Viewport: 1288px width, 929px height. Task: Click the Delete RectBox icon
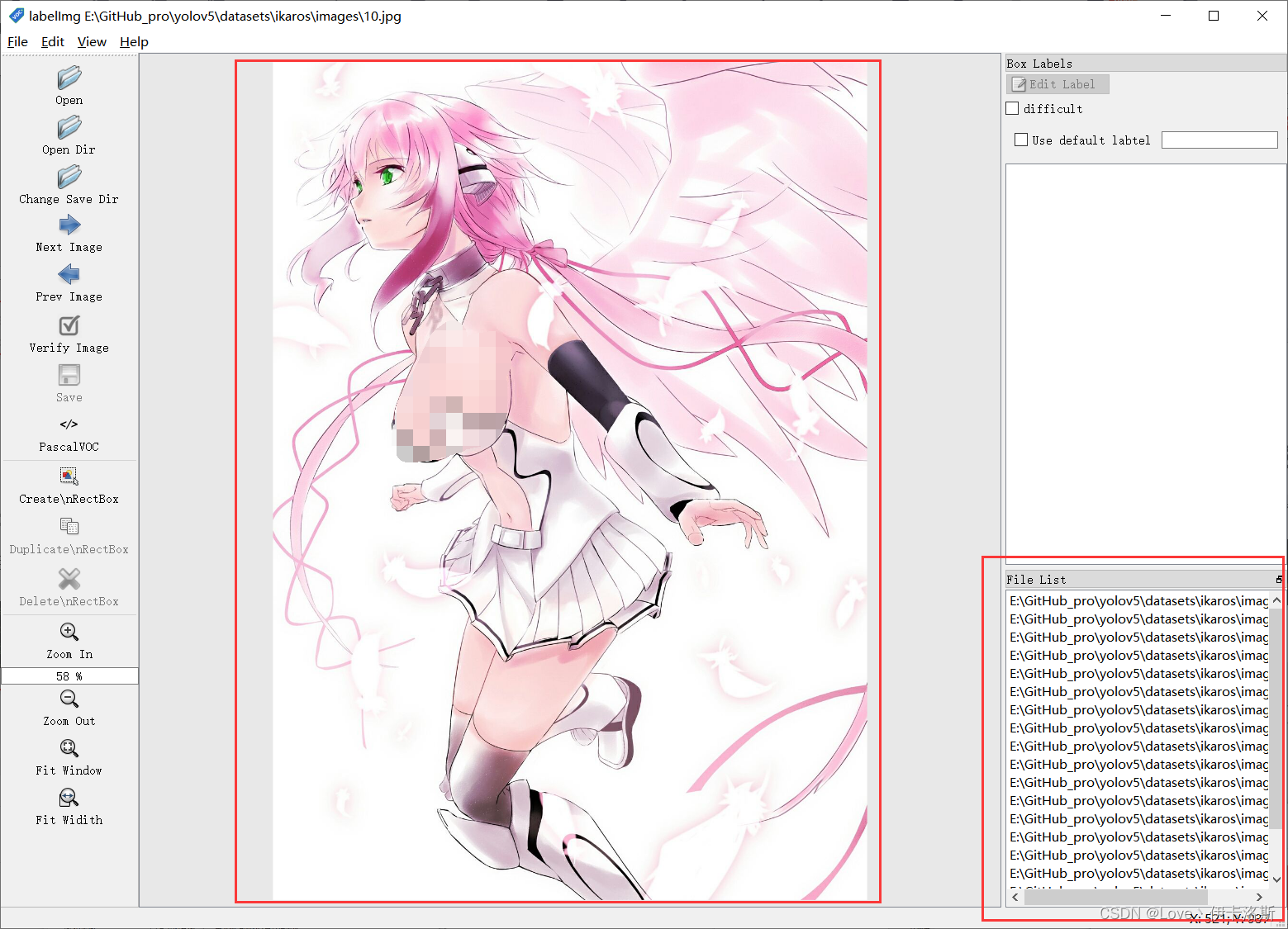click(69, 578)
